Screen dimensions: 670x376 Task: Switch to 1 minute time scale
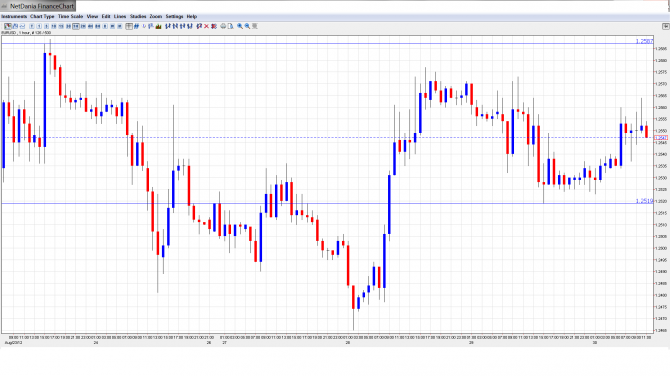39,26
